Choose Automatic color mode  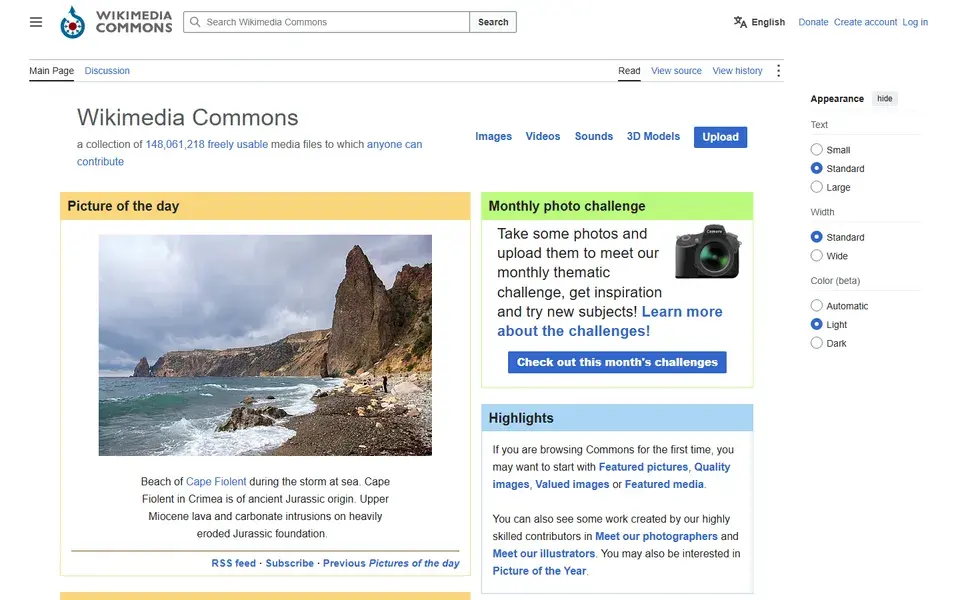tap(816, 306)
